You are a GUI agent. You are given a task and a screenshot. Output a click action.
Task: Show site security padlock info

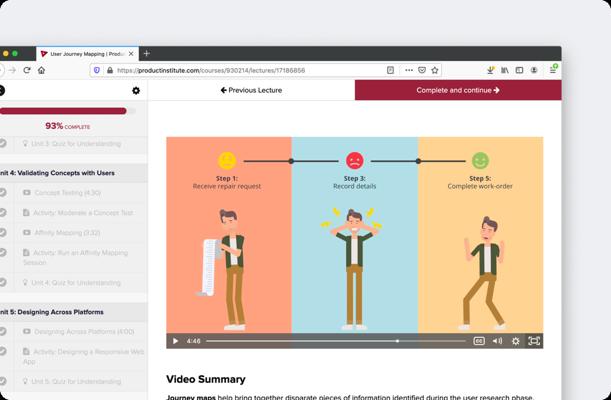coord(110,70)
